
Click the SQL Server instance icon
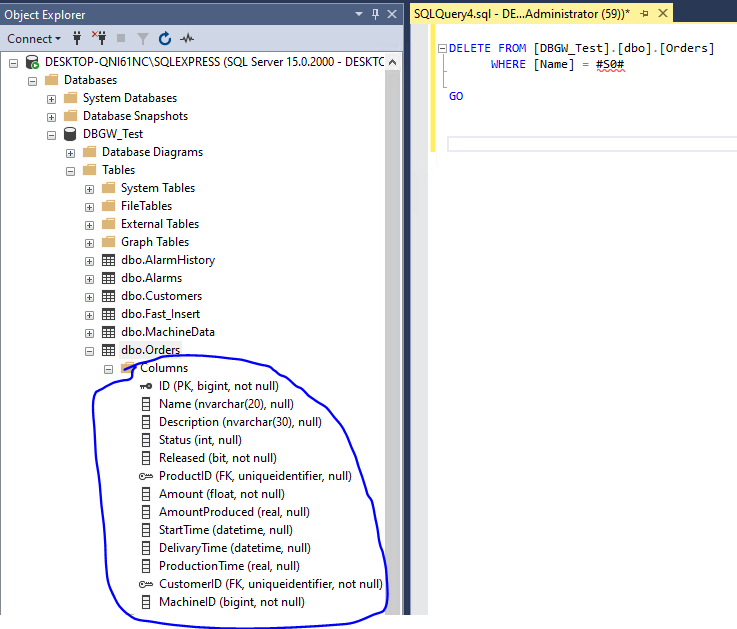point(32,62)
